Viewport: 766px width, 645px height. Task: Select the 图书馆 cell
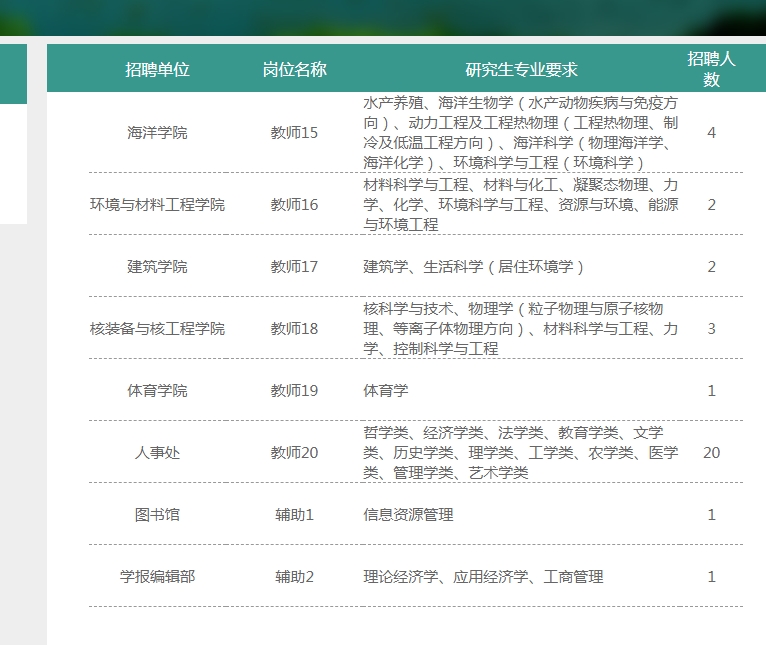point(157,515)
